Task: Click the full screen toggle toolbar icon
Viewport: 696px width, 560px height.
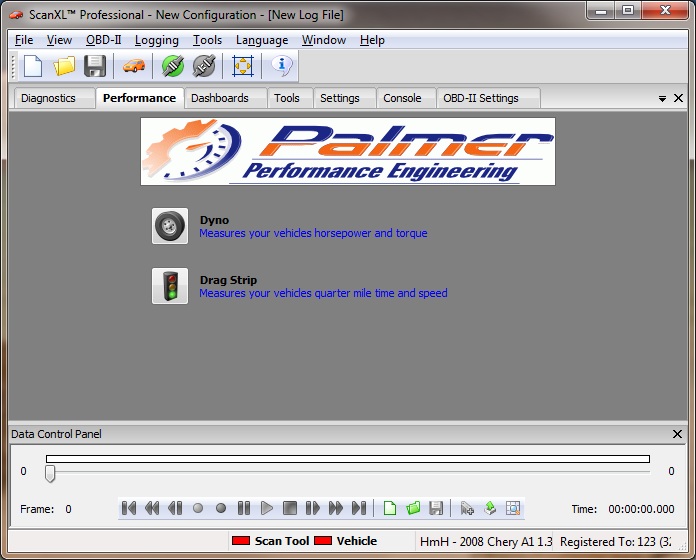Action: (243, 67)
